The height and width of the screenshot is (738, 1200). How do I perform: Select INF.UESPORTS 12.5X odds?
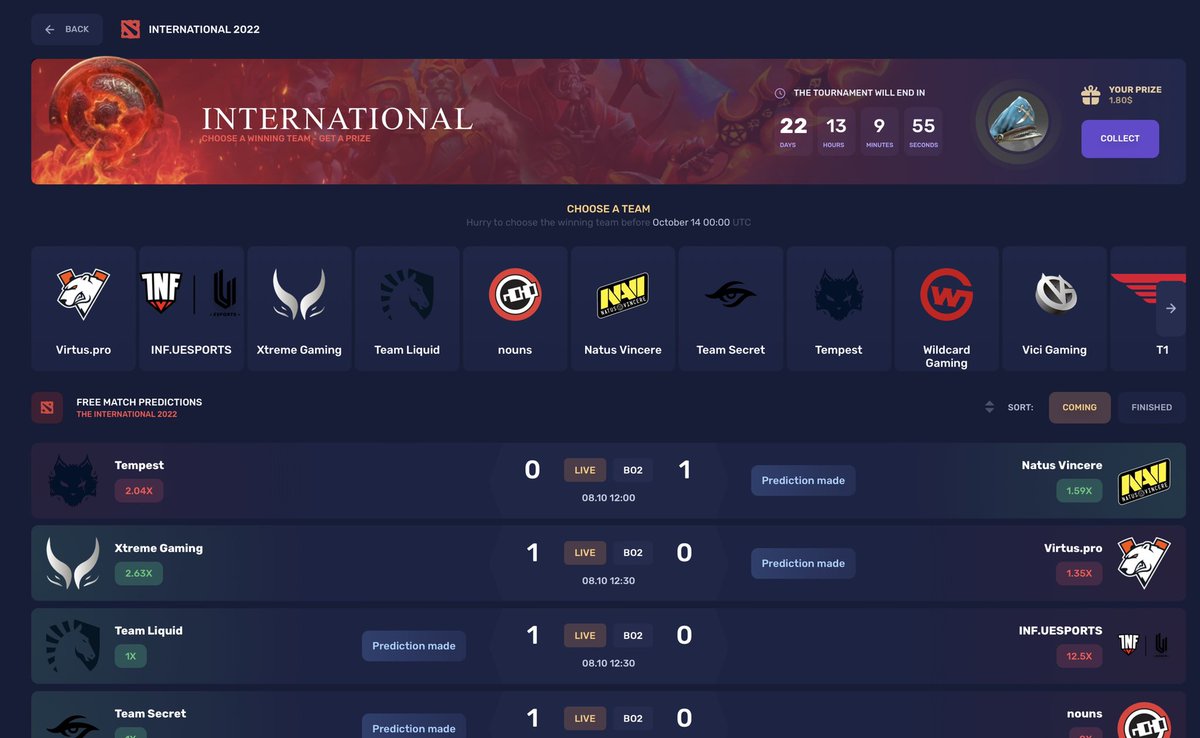(x=1079, y=657)
